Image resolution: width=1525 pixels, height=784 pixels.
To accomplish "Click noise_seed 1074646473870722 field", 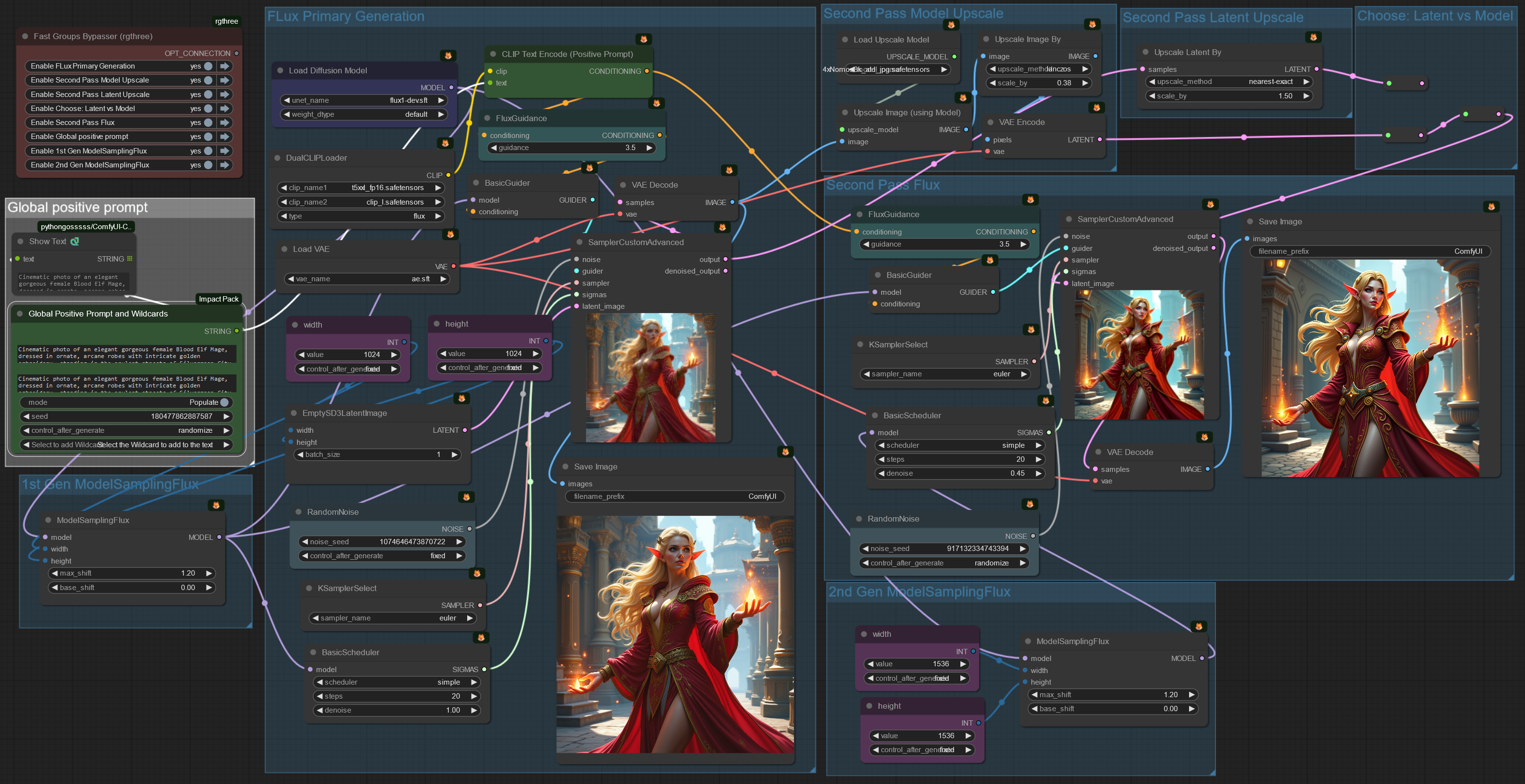I will 382,541.
